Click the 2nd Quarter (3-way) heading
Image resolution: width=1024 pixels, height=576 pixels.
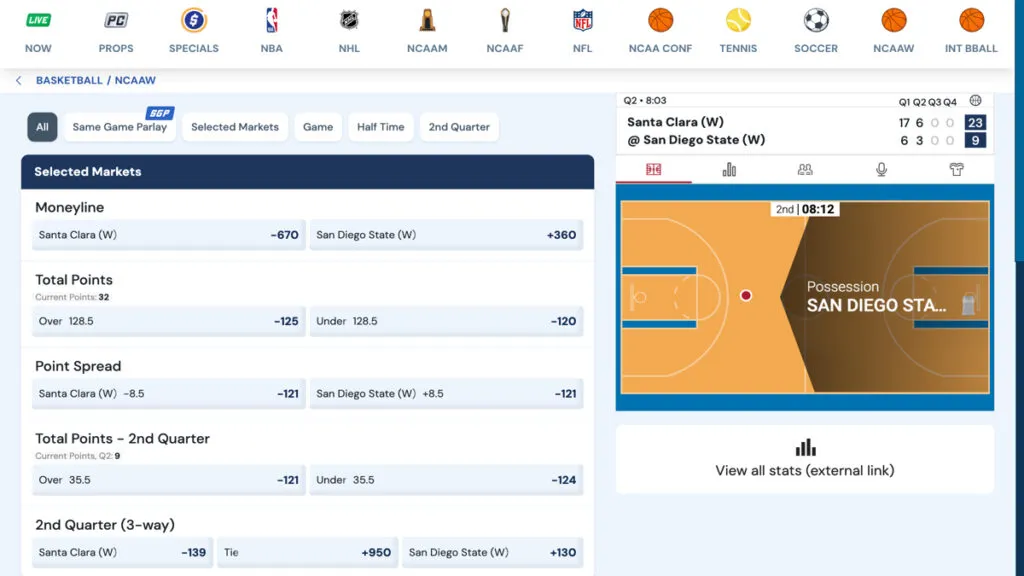pyautogui.click(x=104, y=525)
